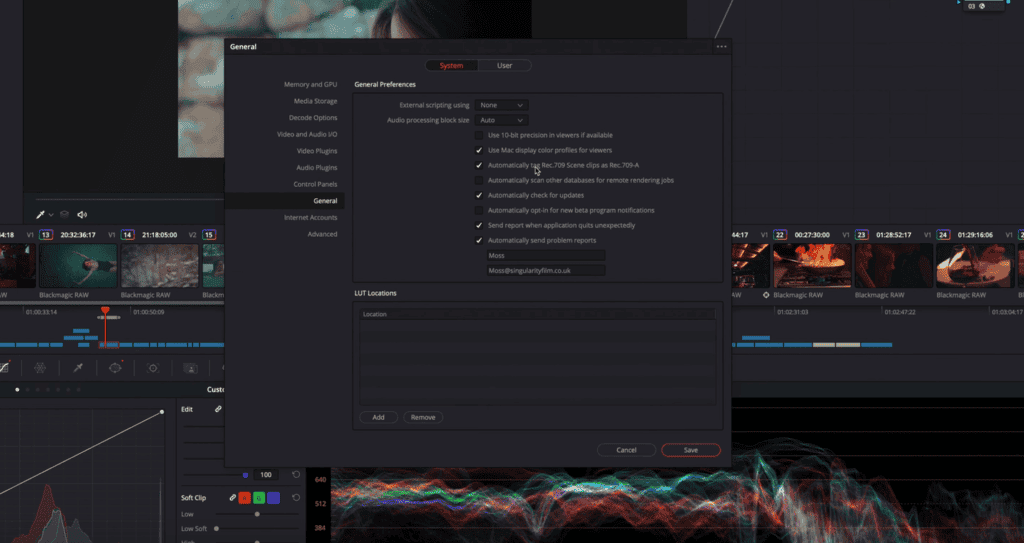Screen dimensions: 1024x543
Task: Open the Tracker palette icon
Action: [x=153, y=368]
